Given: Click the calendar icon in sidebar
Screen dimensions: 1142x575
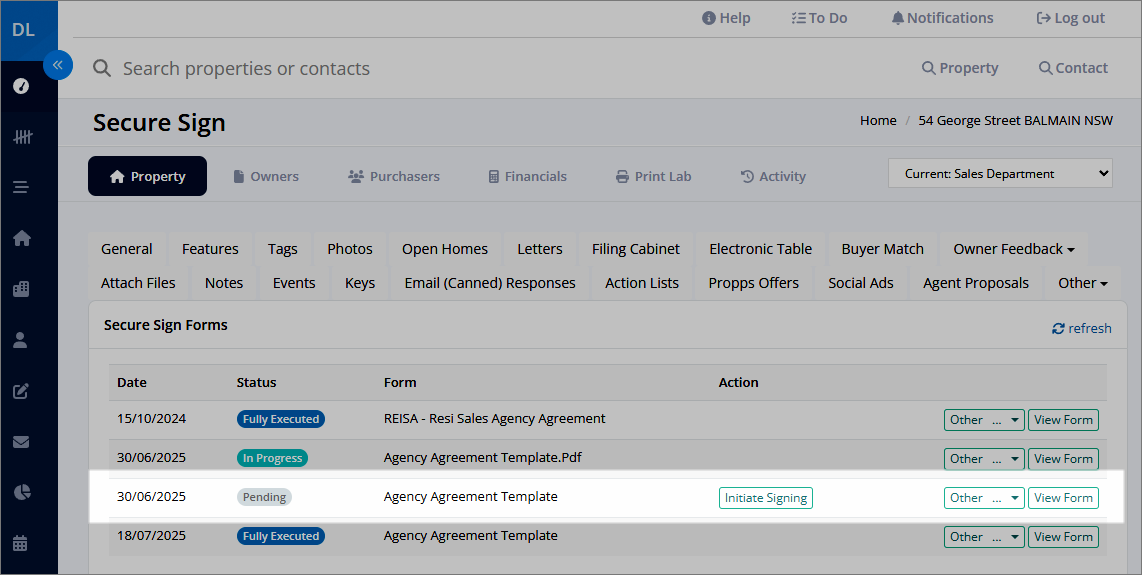Looking at the screenshot, I should (x=21, y=544).
